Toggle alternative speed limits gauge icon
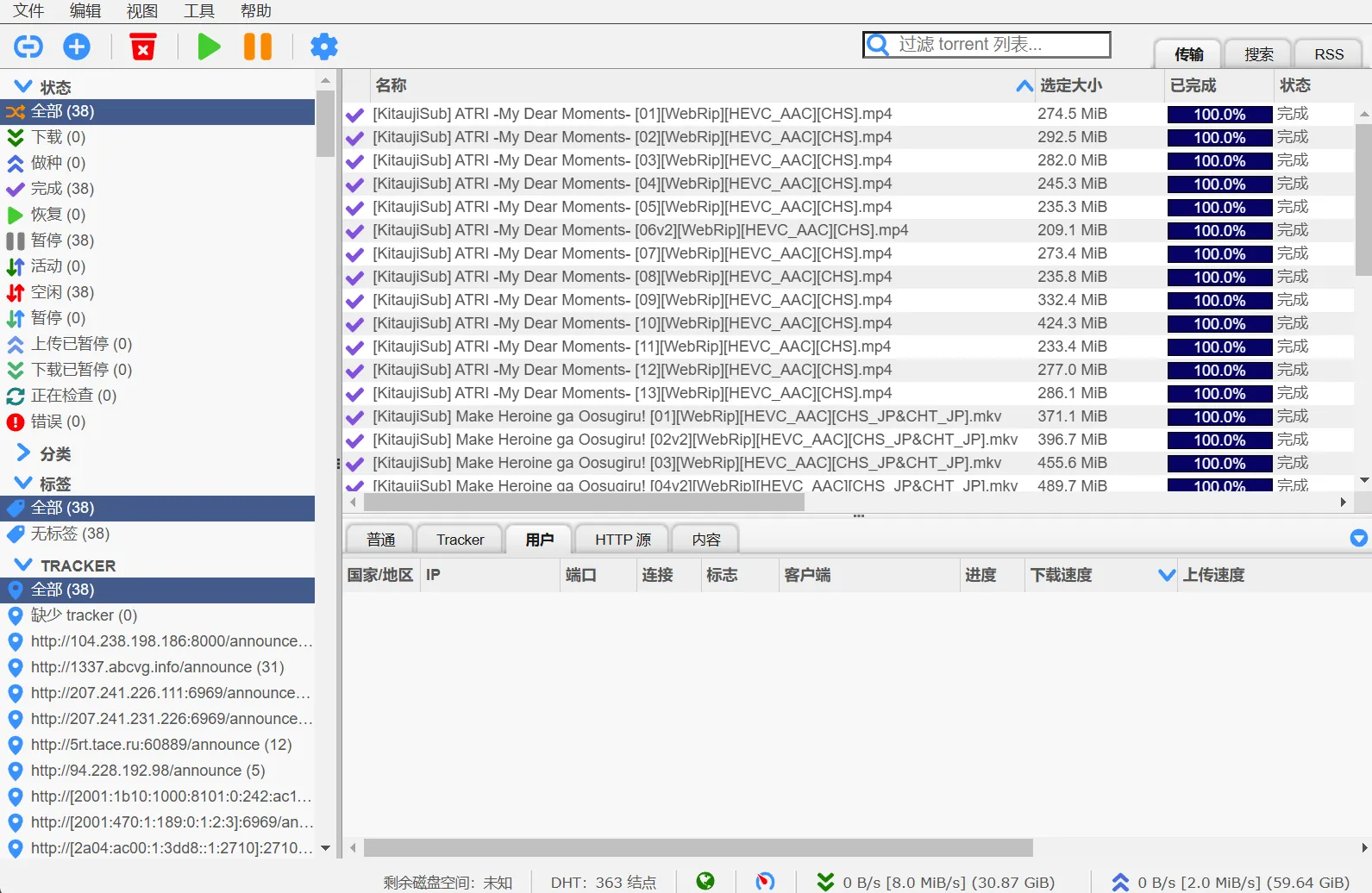Viewport: 1372px width, 893px height. pos(765,881)
